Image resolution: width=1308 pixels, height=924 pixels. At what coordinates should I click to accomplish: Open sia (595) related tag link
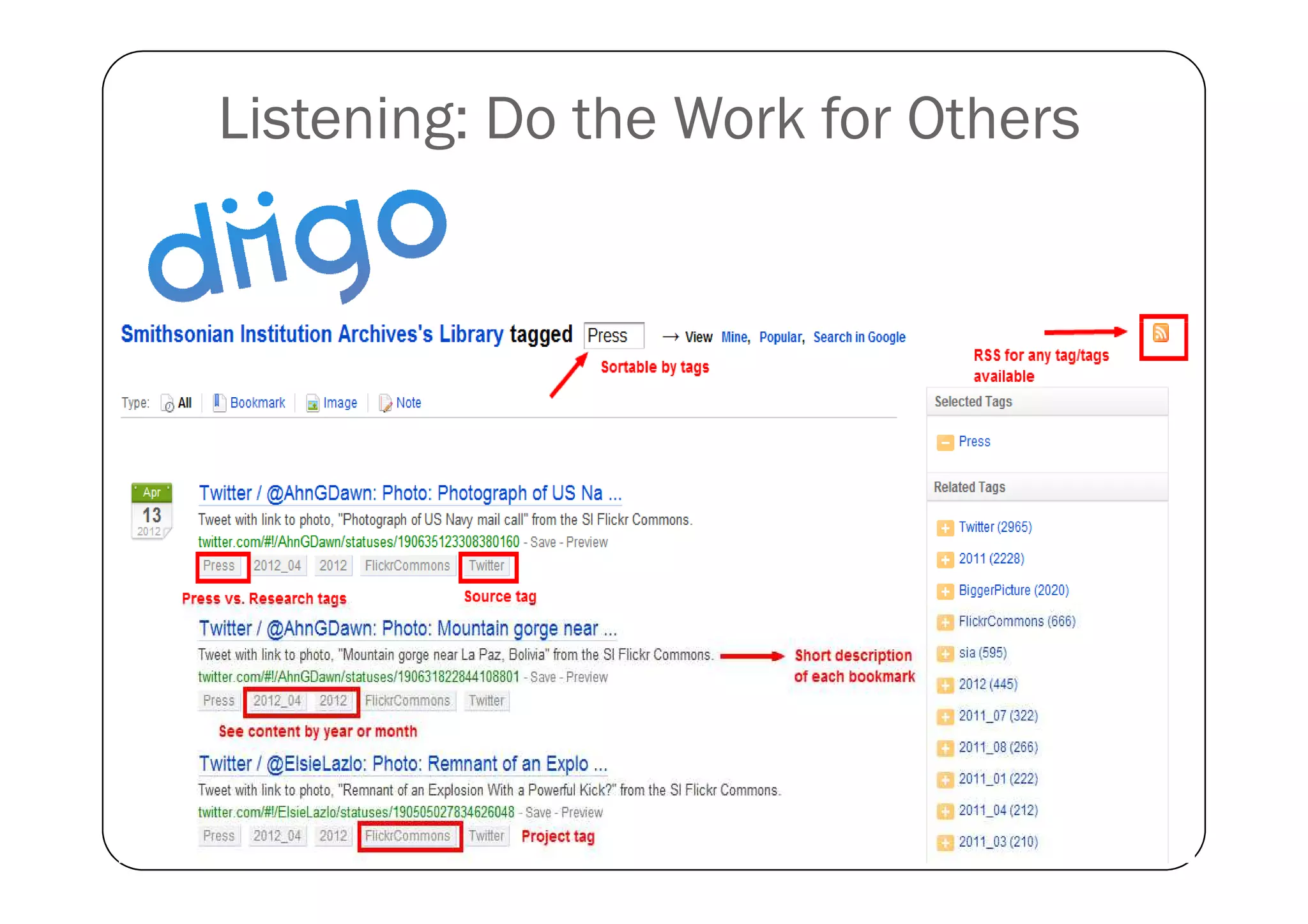click(982, 653)
